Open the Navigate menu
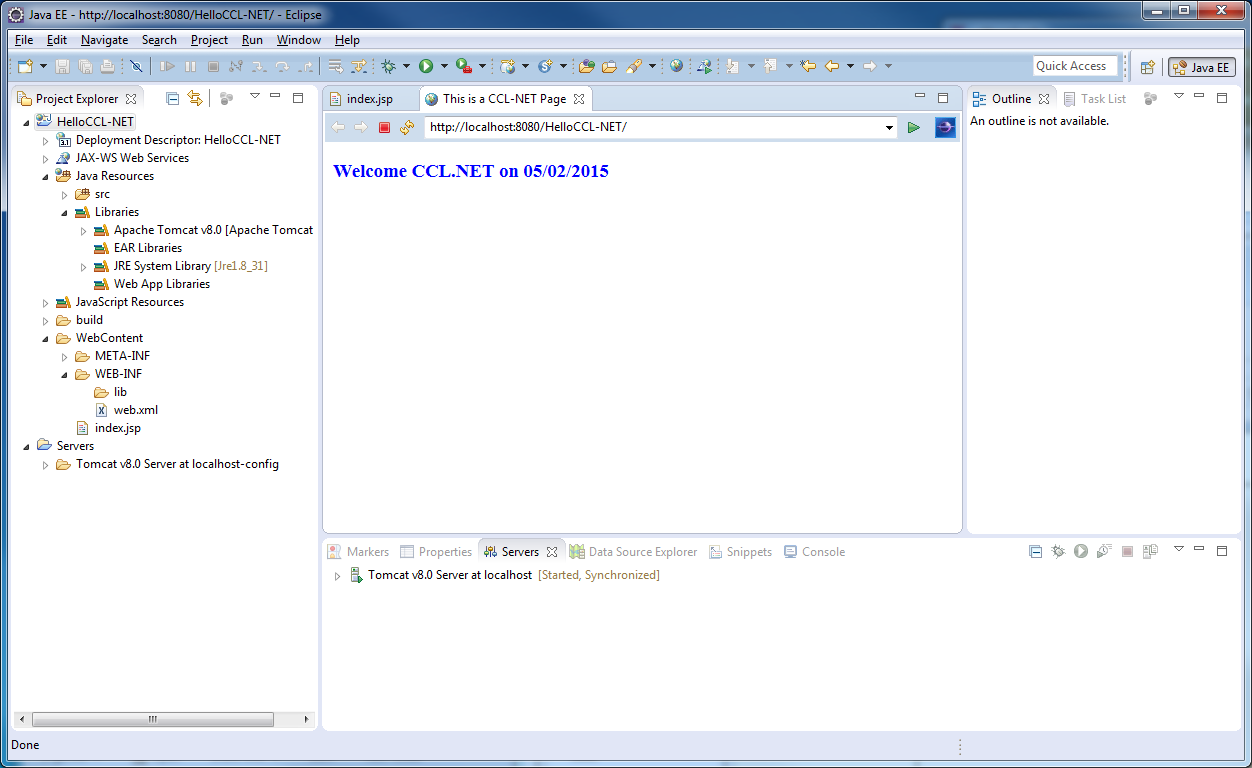 (x=104, y=40)
